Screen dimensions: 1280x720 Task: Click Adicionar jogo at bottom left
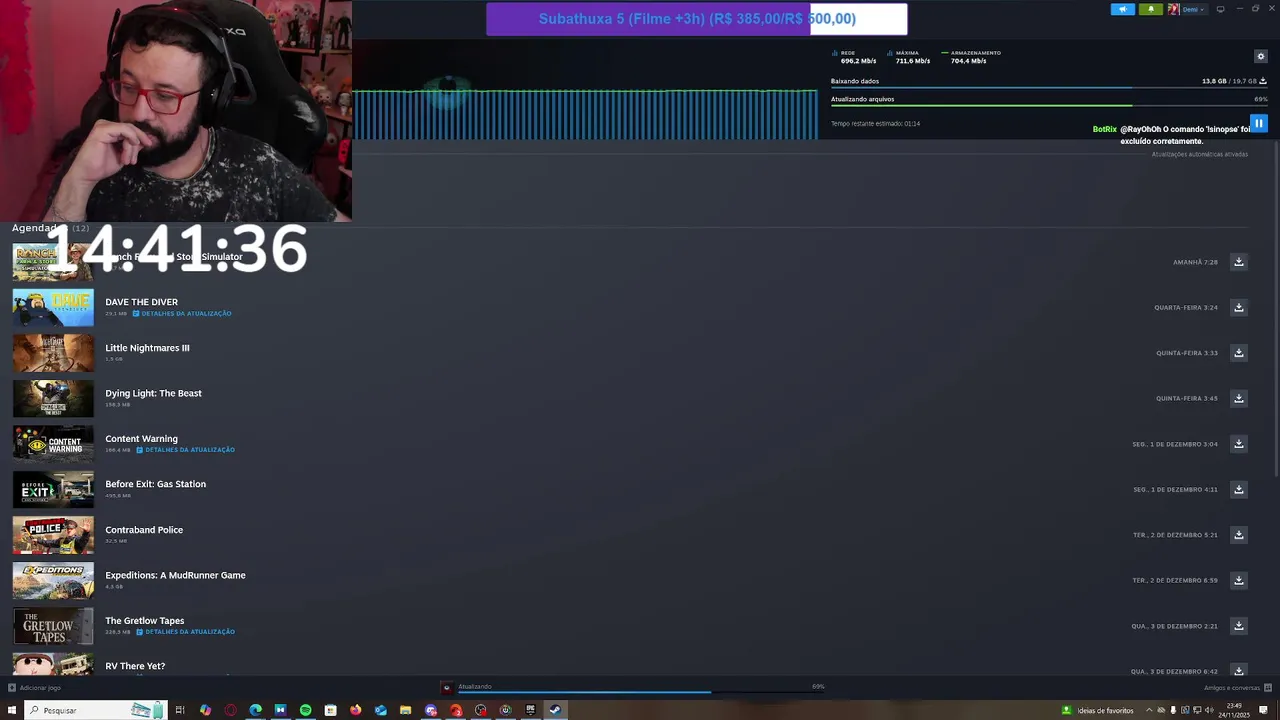pyautogui.click(x=34, y=688)
